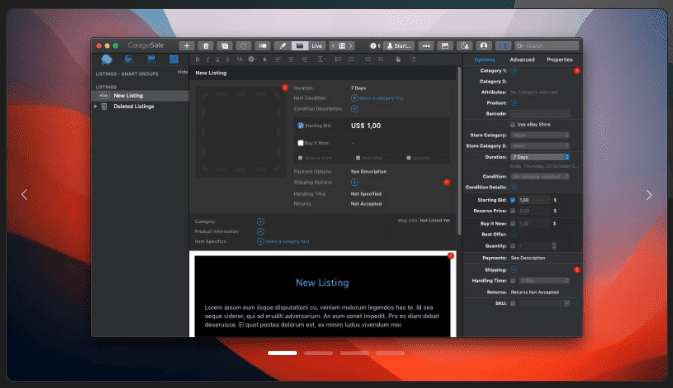The image size is (673, 388).
Task: Switch to the Properties inspector tab
Action: 560,60
